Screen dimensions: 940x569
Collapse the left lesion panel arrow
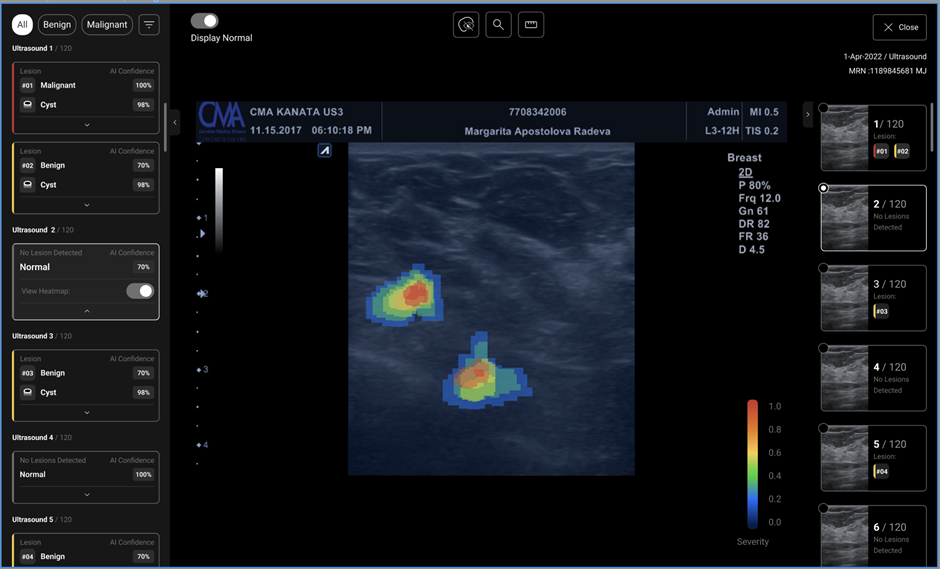click(175, 122)
